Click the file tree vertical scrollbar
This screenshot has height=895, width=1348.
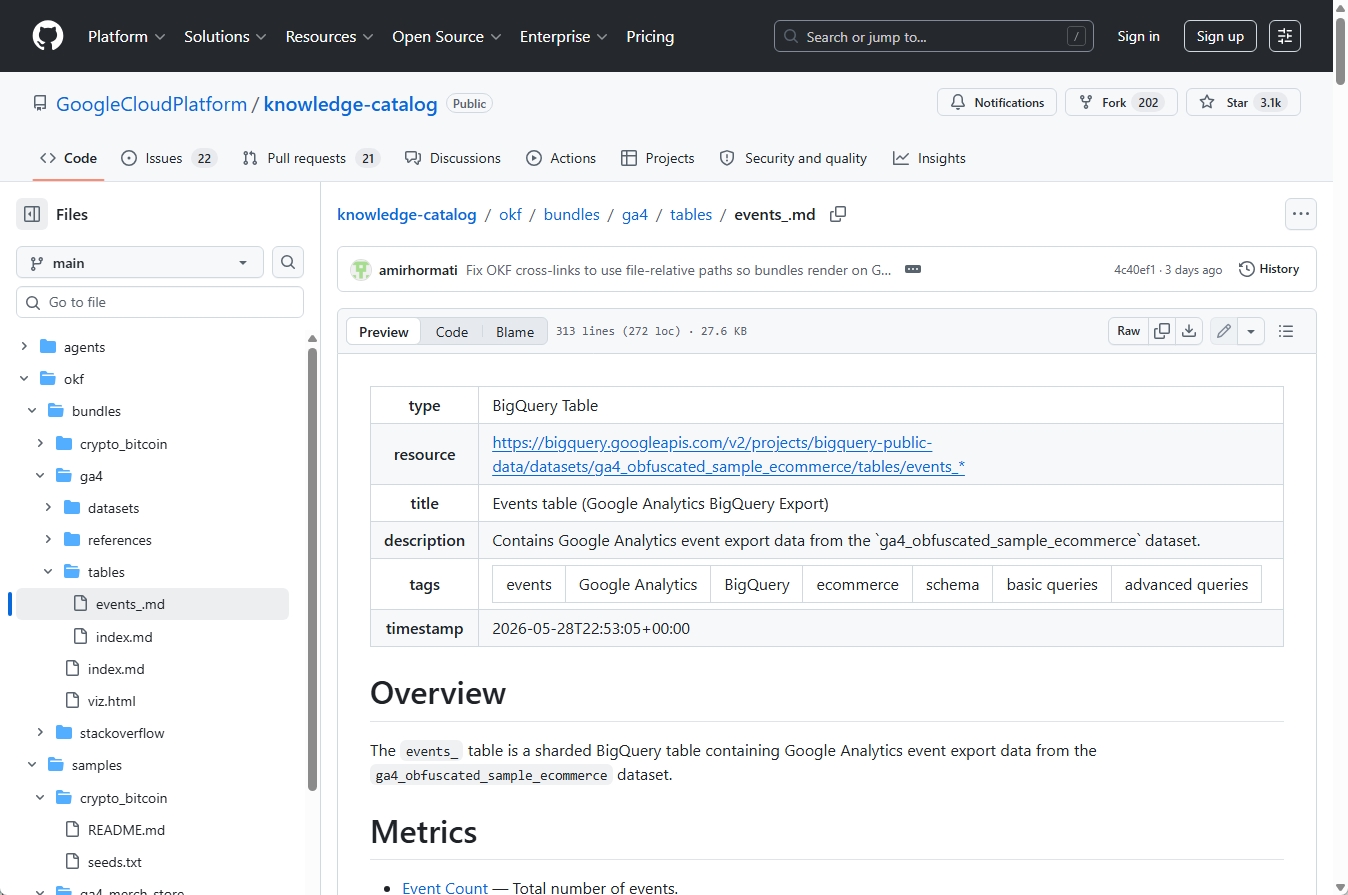pyautogui.click(x=313, y=570)
